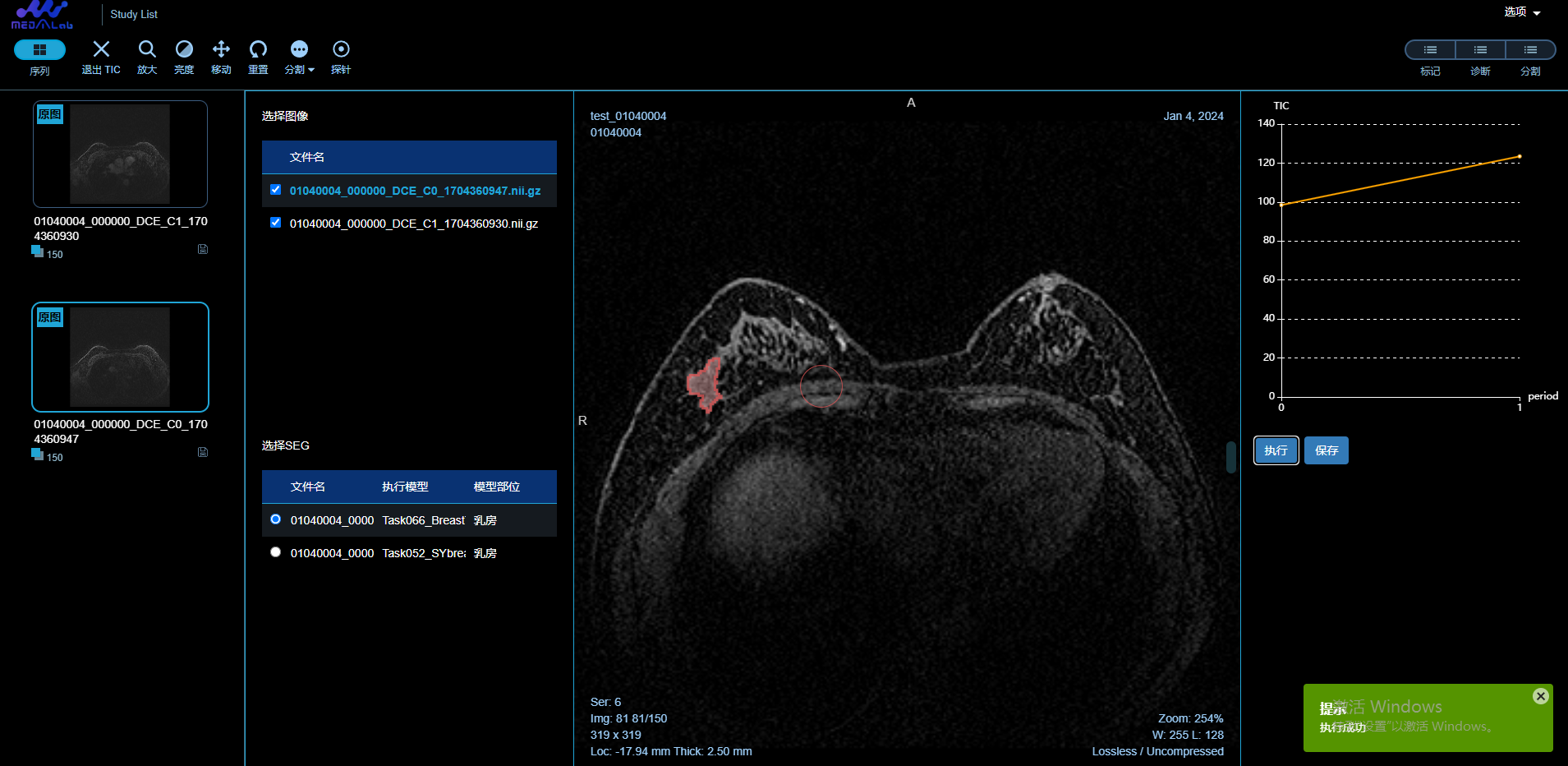Click the red segmented lesion region
The width and height of the screenshot is (1568, 766).
pyautogui.click(x=704, y=385)
